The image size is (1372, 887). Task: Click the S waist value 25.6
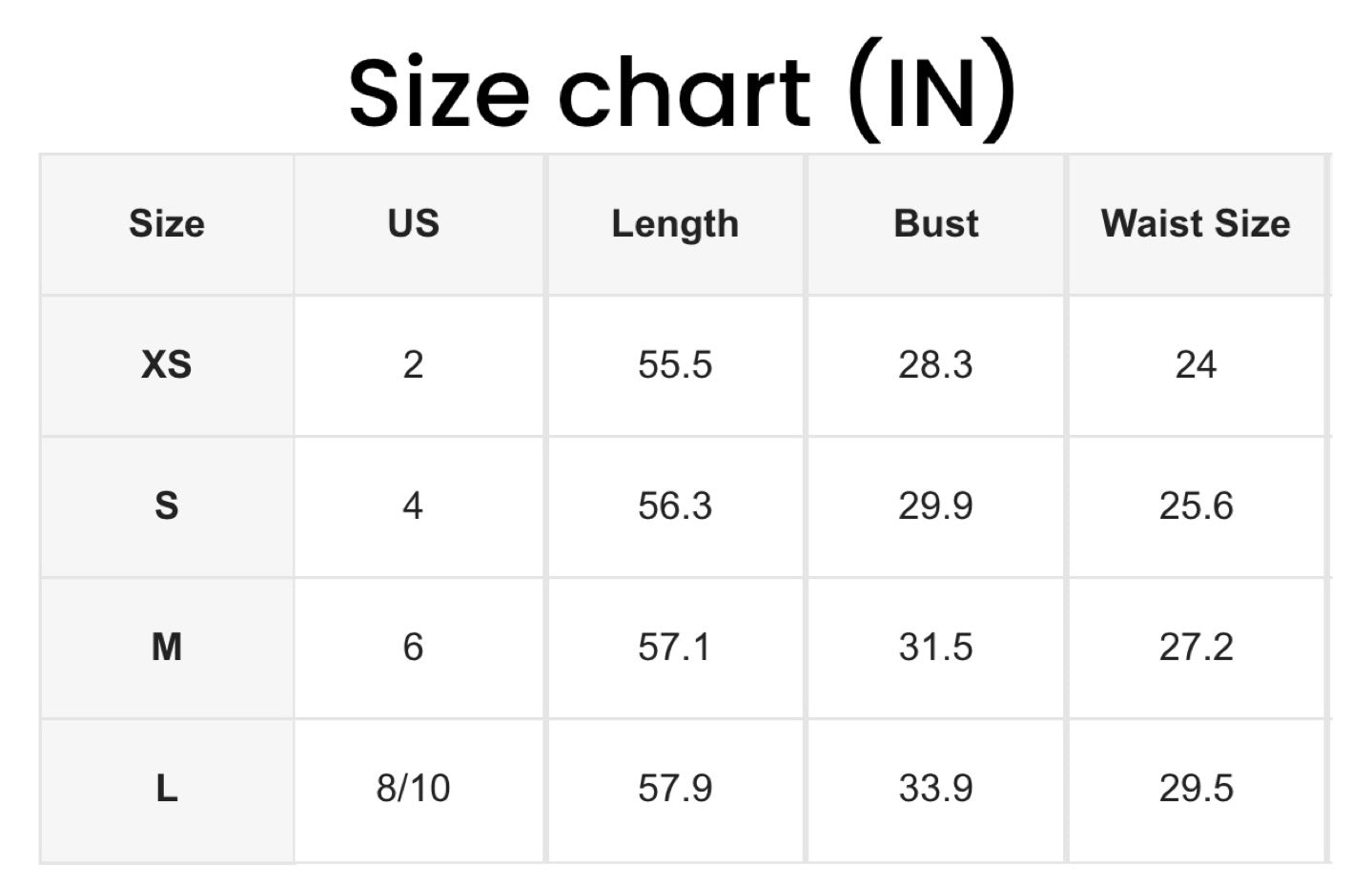(1196, 505)
